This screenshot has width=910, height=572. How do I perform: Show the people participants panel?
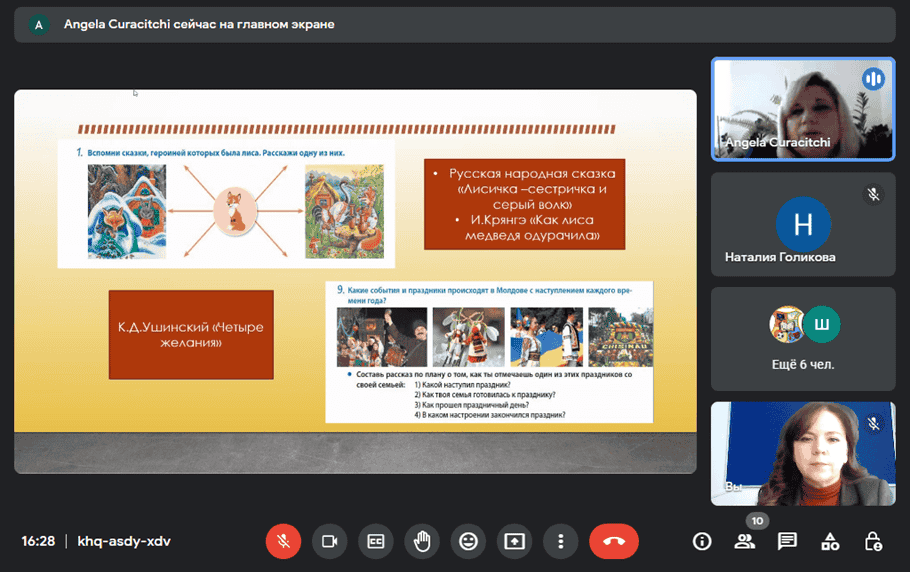coord(745,541)
